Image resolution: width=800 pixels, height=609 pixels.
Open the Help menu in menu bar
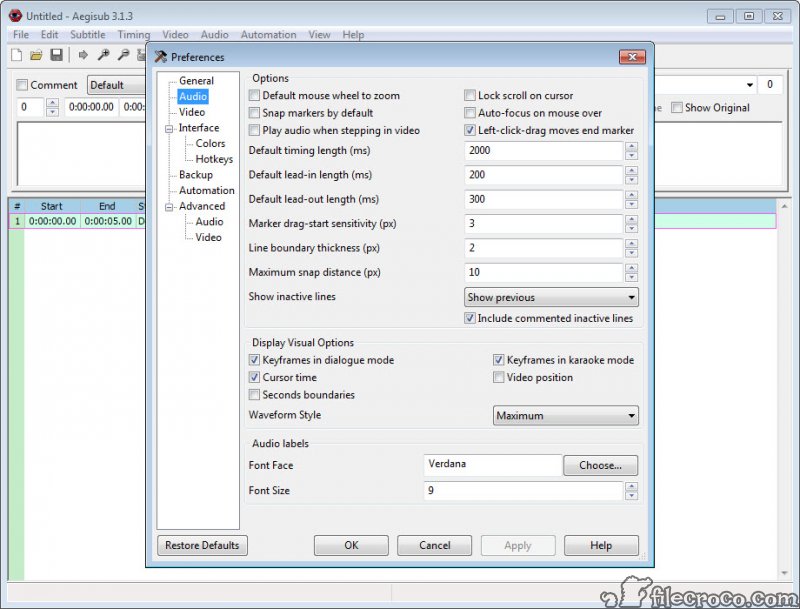tap(353, 35)
